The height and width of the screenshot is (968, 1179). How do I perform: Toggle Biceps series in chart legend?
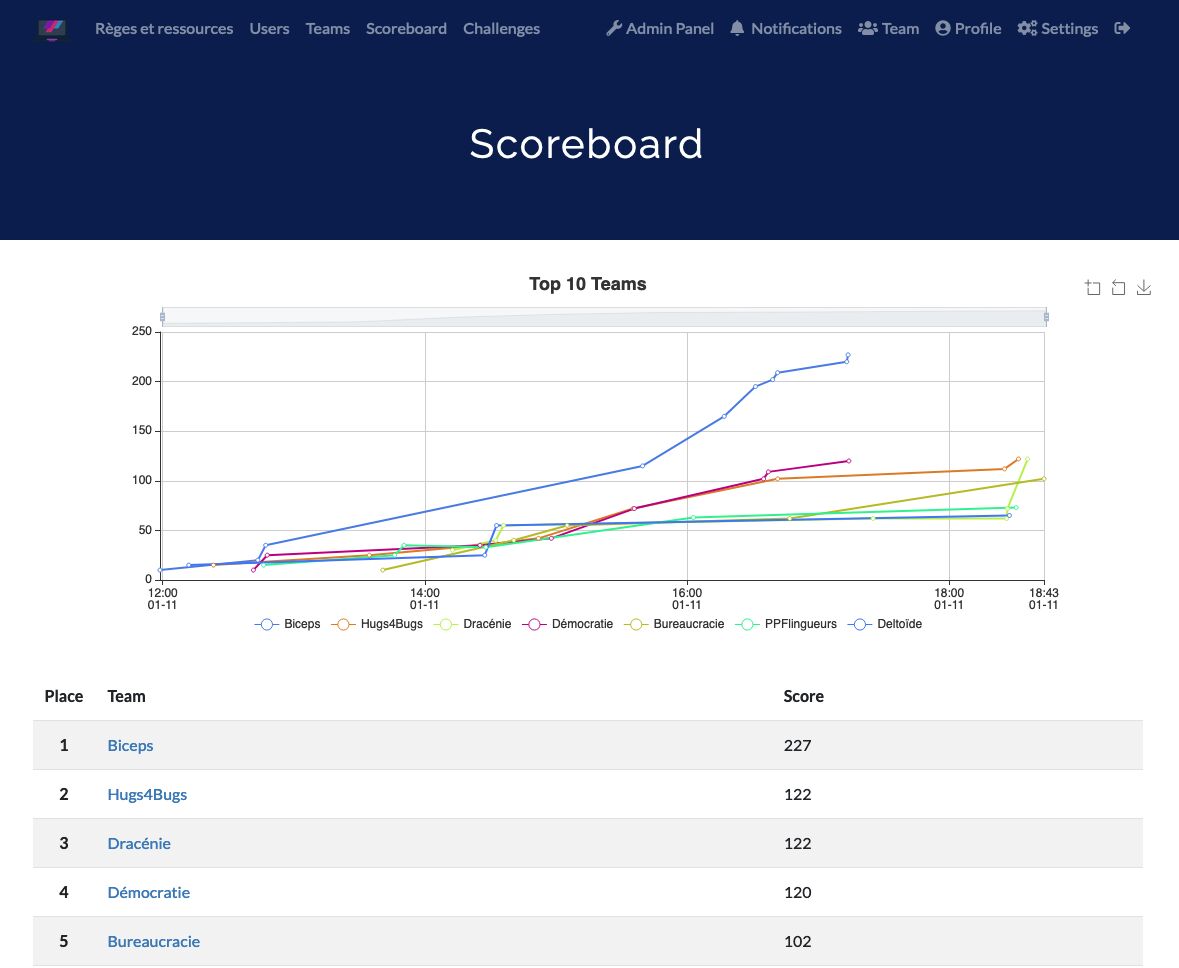288,624
